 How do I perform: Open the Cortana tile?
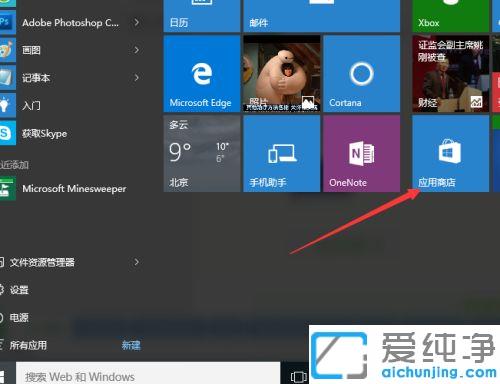click(361, 74)
